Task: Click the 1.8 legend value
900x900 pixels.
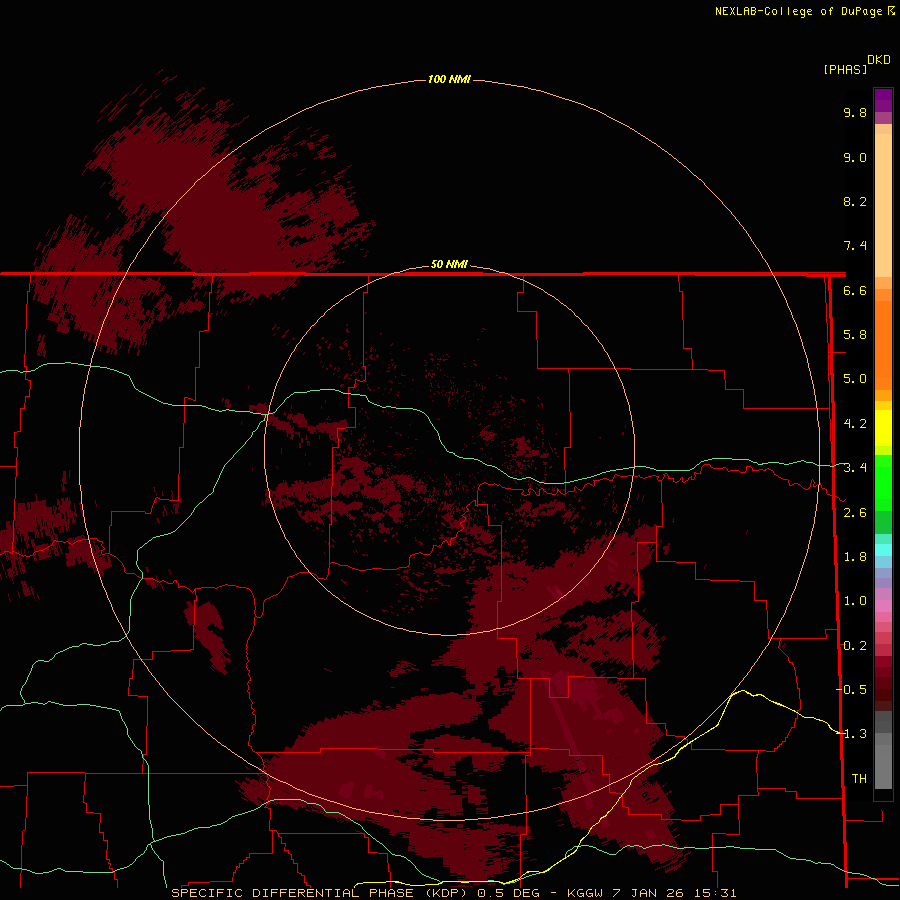Action: [x=855, y=557]
